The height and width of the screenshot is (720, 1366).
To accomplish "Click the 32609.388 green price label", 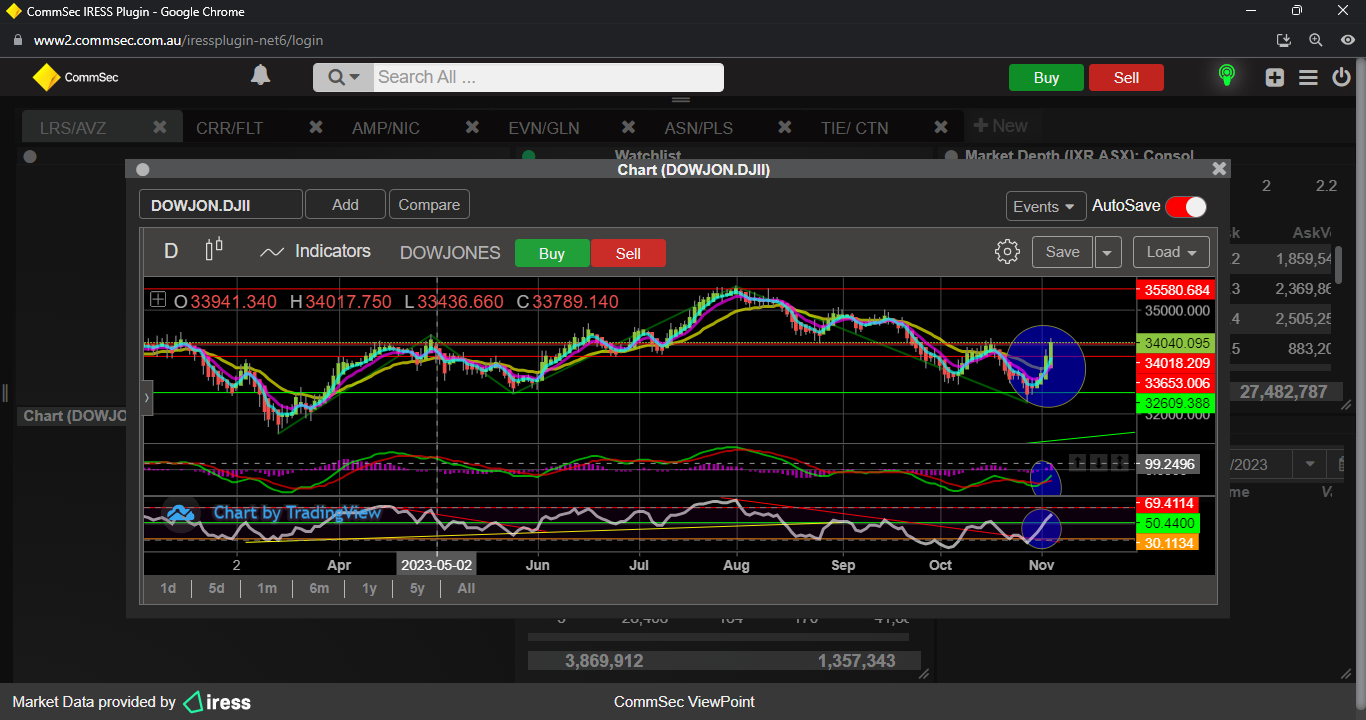I will (x=1177, y=403).
